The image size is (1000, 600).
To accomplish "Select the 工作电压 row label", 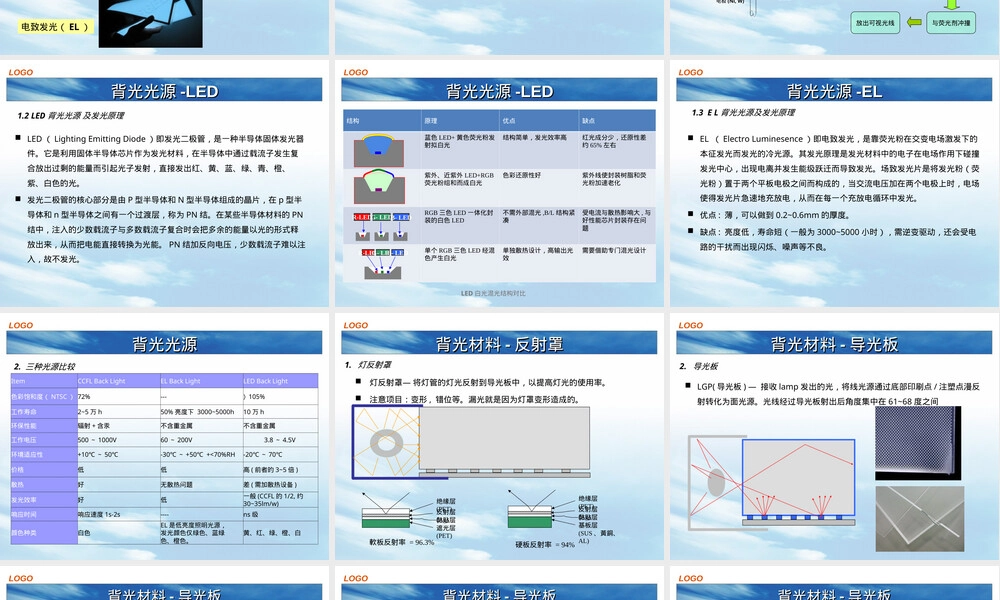I will click(x=44, y=439).
